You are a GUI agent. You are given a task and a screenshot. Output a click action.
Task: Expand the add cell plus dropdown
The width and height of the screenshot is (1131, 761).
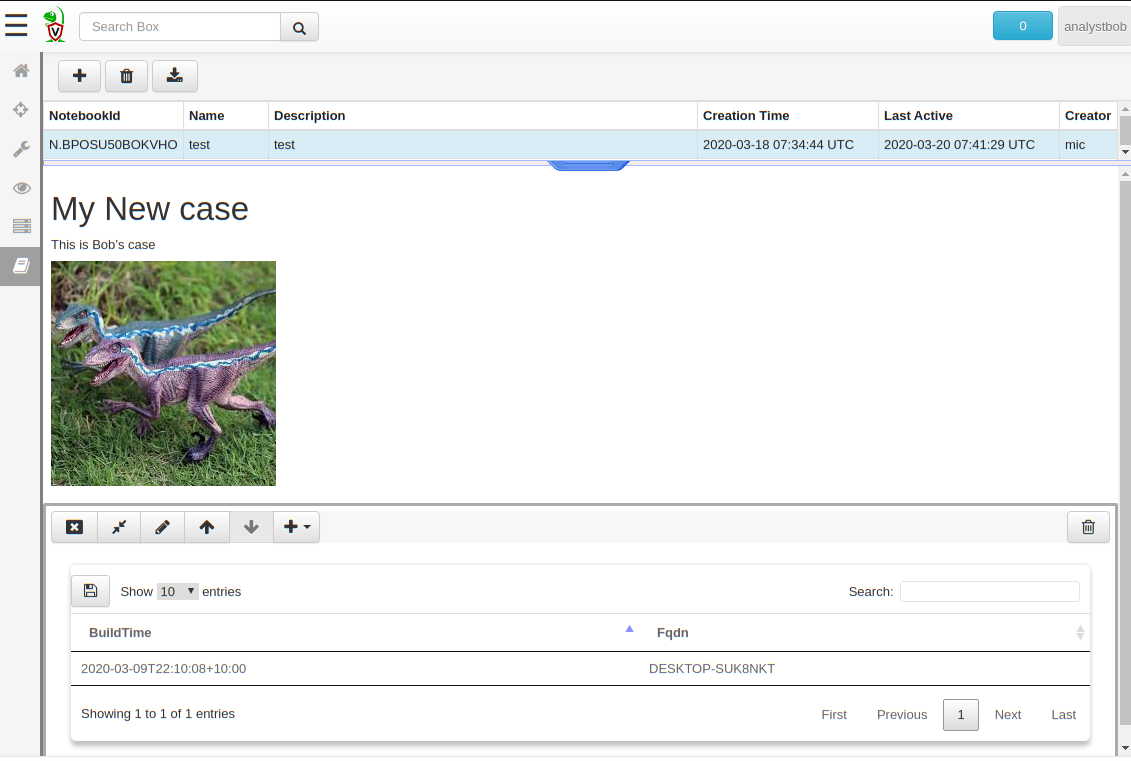click(x=296, y=527)
